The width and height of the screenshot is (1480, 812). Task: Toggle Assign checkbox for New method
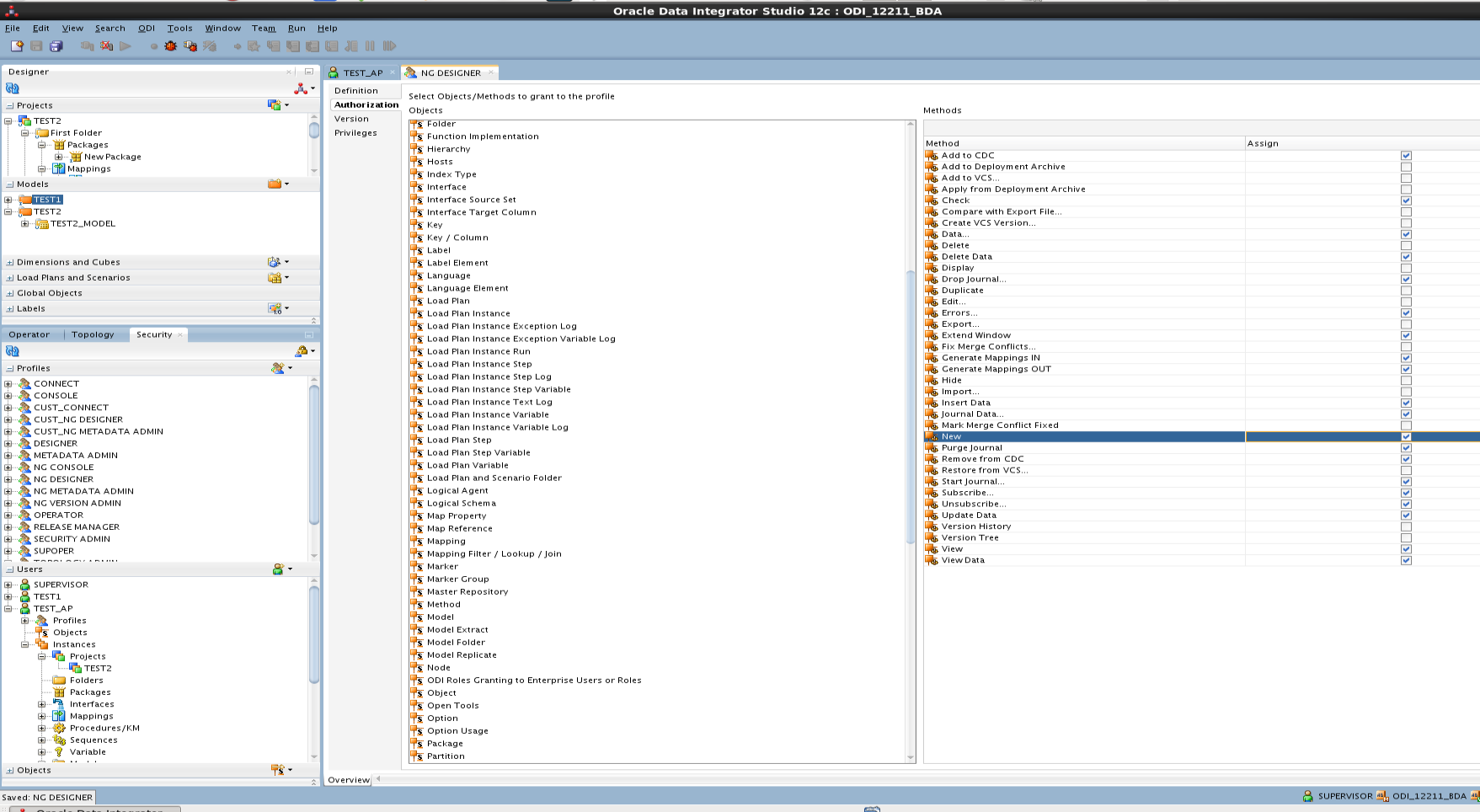[1406, 436]
